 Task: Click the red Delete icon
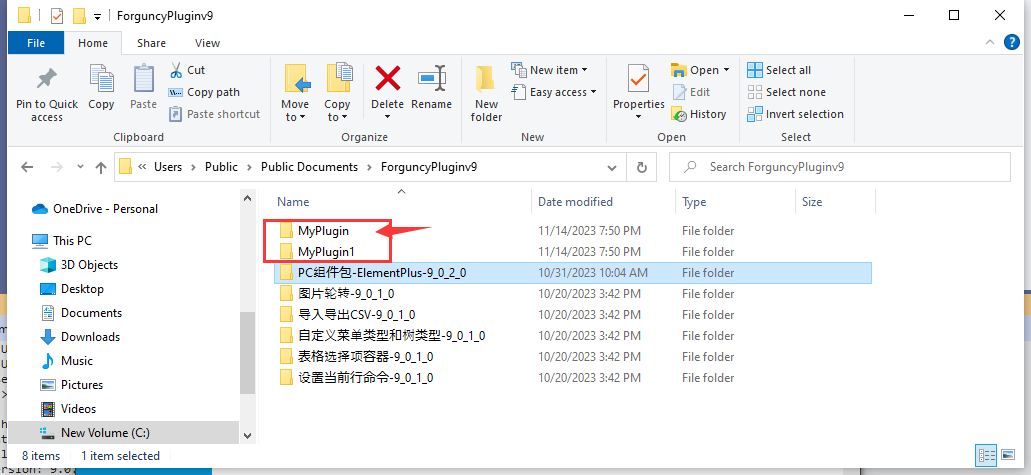pos(388,79)
